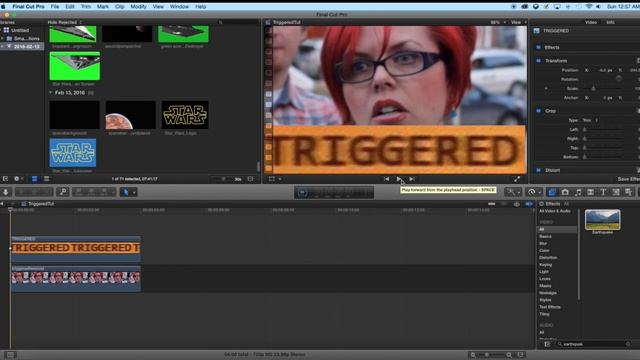The width and height of the screenshot is (640, 360).
Task: Toggle the Crop checkbox in inspector
Action: pos(538,111)
